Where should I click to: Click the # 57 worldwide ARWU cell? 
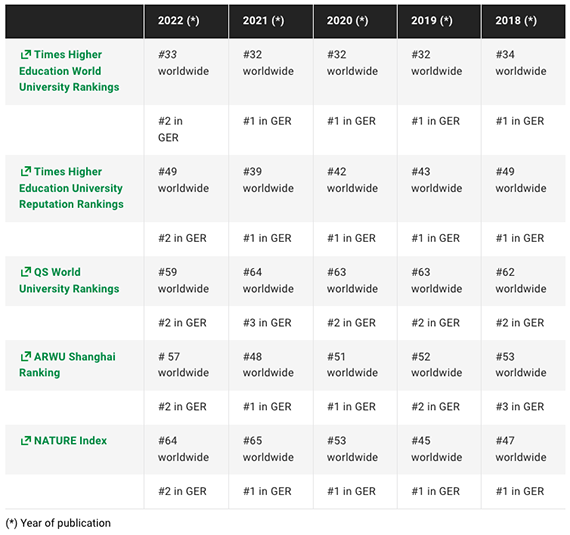(x=186, y=365)
